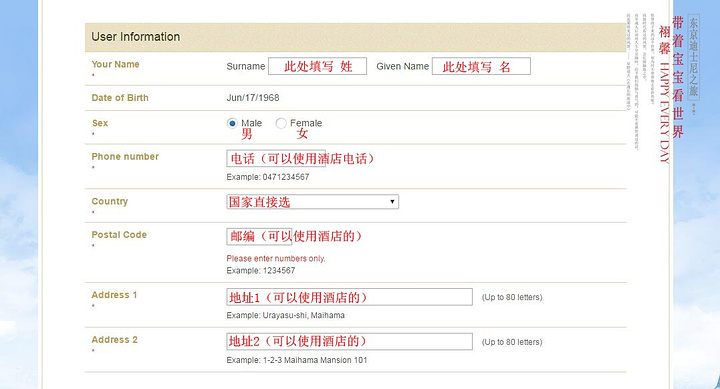720x389 pixels.
Task: Click the Example: 1234567 hint text
Action: pyautogui.click(x=260, y=271)
